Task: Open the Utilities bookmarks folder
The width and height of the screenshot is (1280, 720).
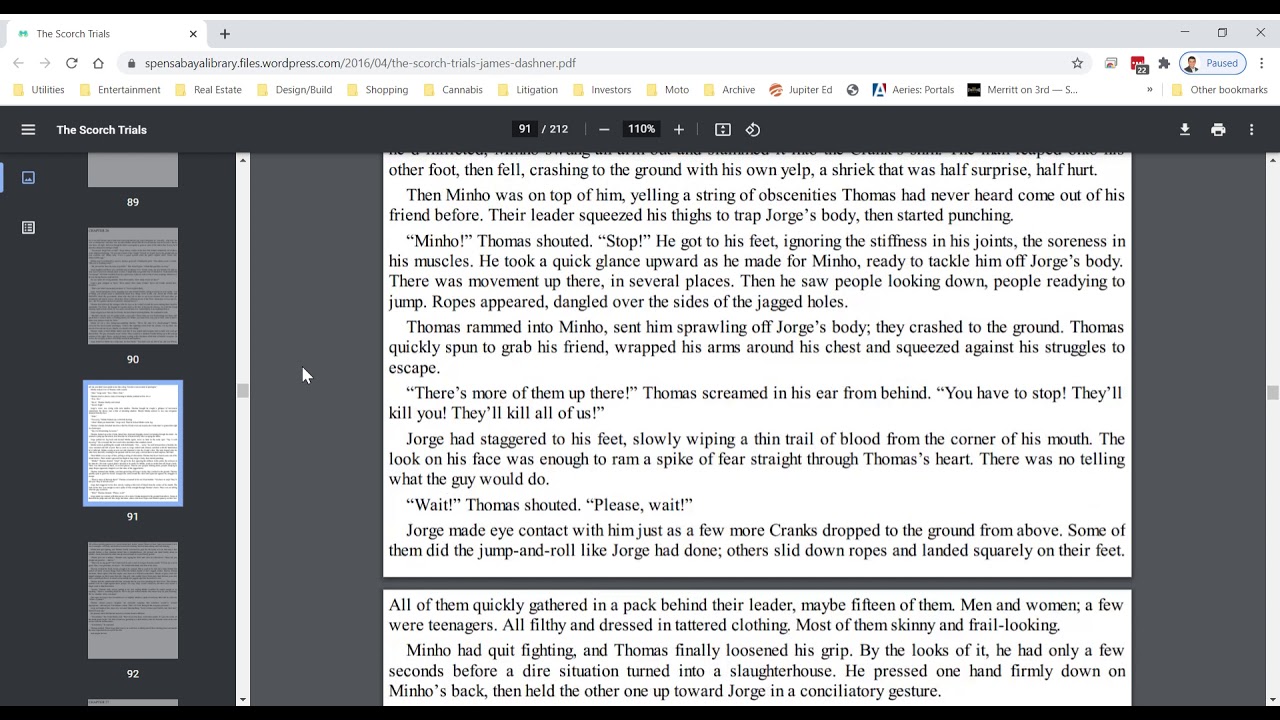Action: pyautogui.click(x=39, y=90)
